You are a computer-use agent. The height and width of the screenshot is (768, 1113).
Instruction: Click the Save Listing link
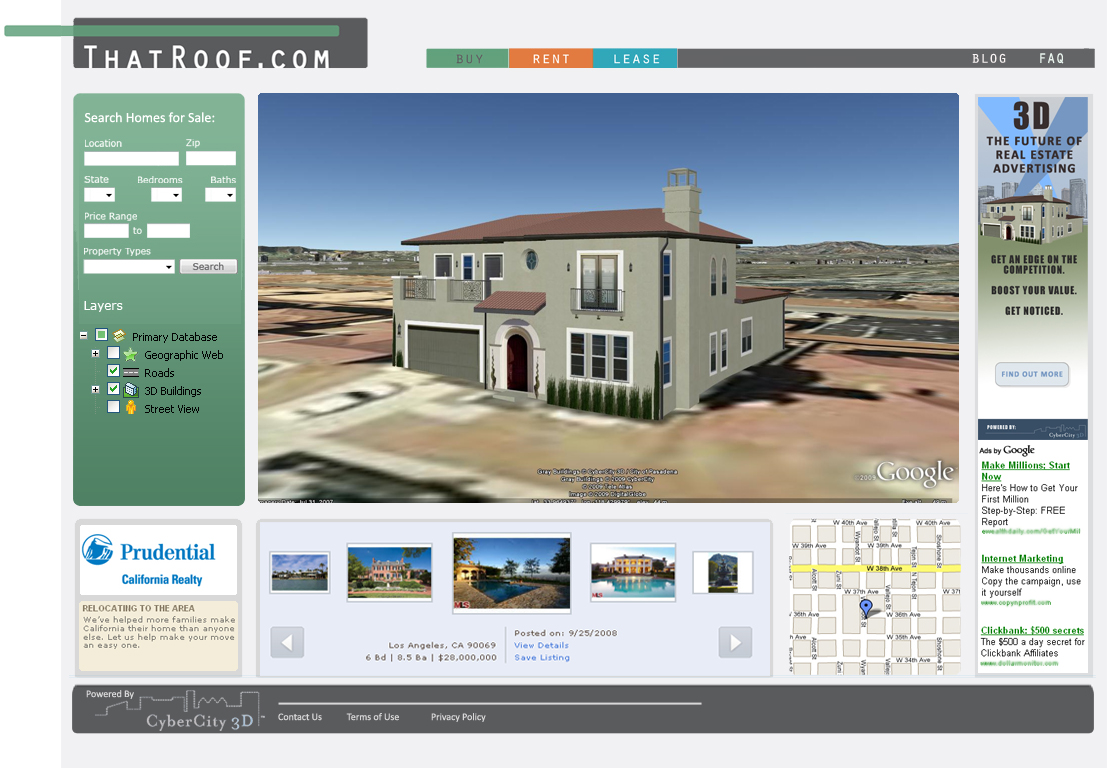pos(542,657)
